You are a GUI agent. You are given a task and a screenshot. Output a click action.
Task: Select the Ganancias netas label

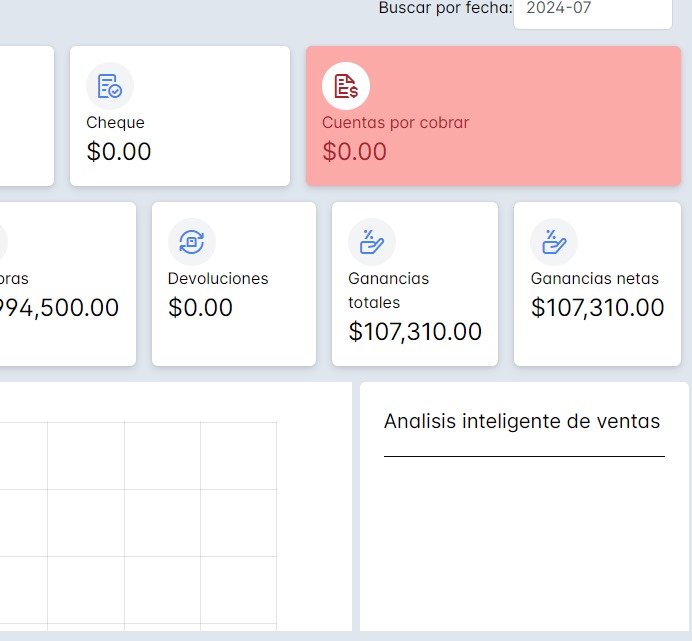(594, 279)
